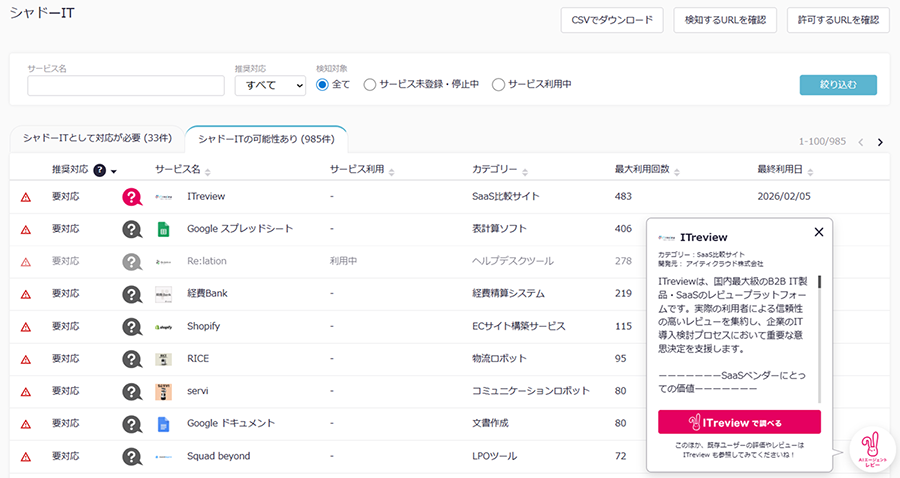Sort by 最終利用日 column header
Viewport: 900px width, 478px height.
click(x=788, y=170)
